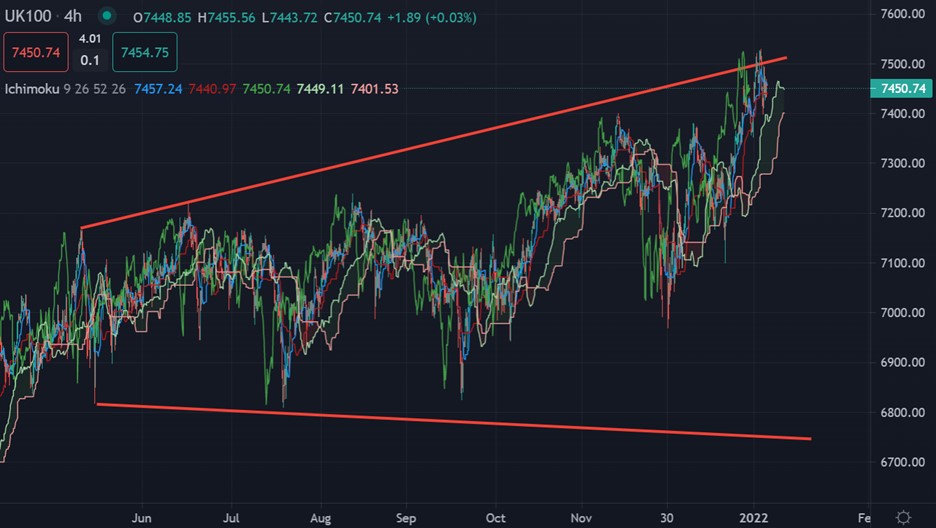Click the pink Ichimoku value 7401.53
The image size is (936, 528).
(374, 89)
